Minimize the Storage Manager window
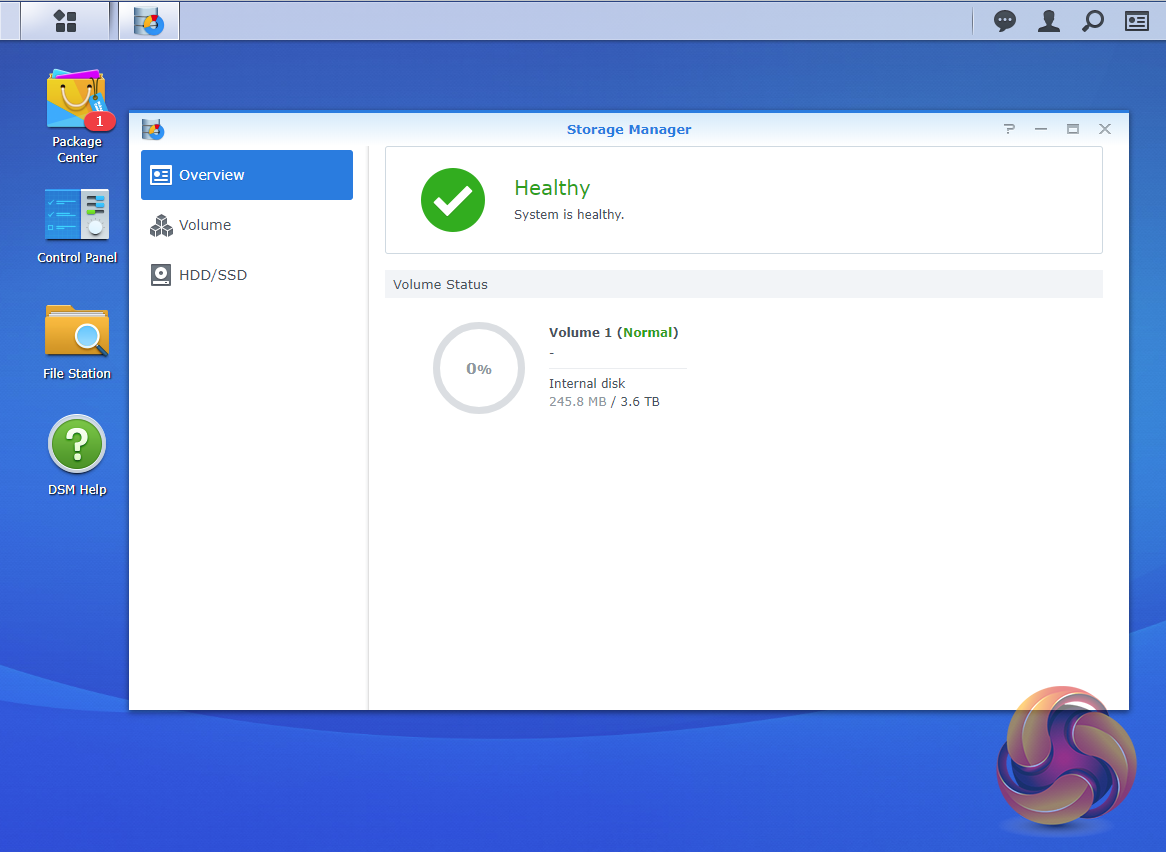This screenshot has width=1166, height=852. (1041, 129)
